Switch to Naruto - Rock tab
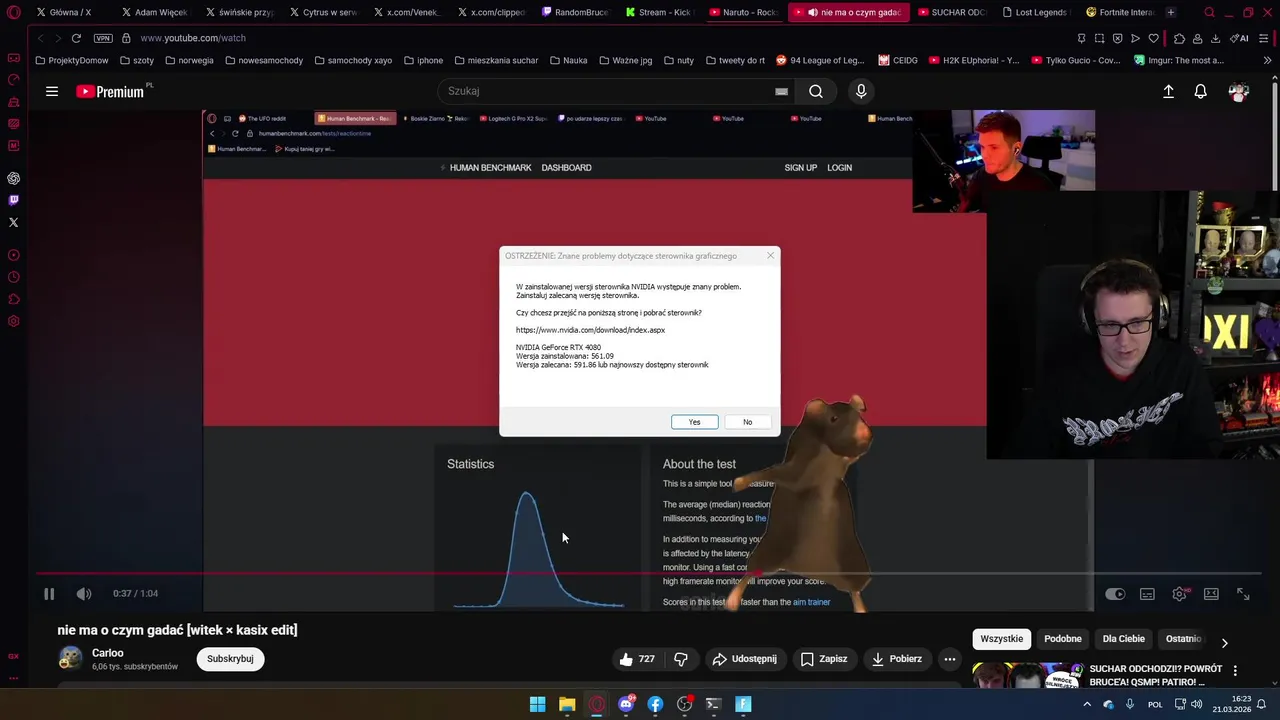1280x720 pixels. tap(742, 12)
